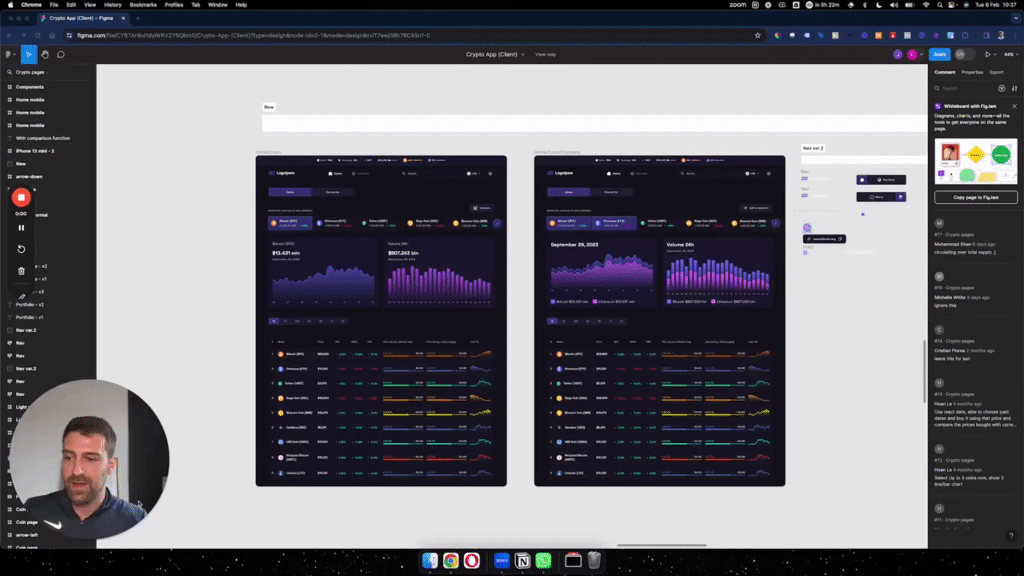Delete the recording via the trash icon
The width and height of the screenshot is (1024, 576).
pos(21,270)
